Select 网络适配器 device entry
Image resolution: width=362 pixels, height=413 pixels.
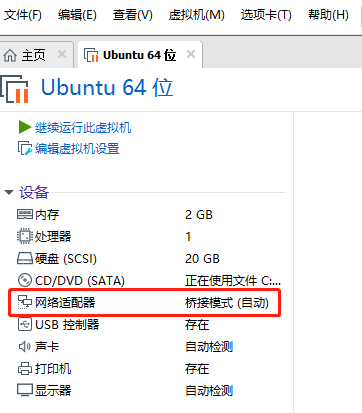tap(65, 303)
